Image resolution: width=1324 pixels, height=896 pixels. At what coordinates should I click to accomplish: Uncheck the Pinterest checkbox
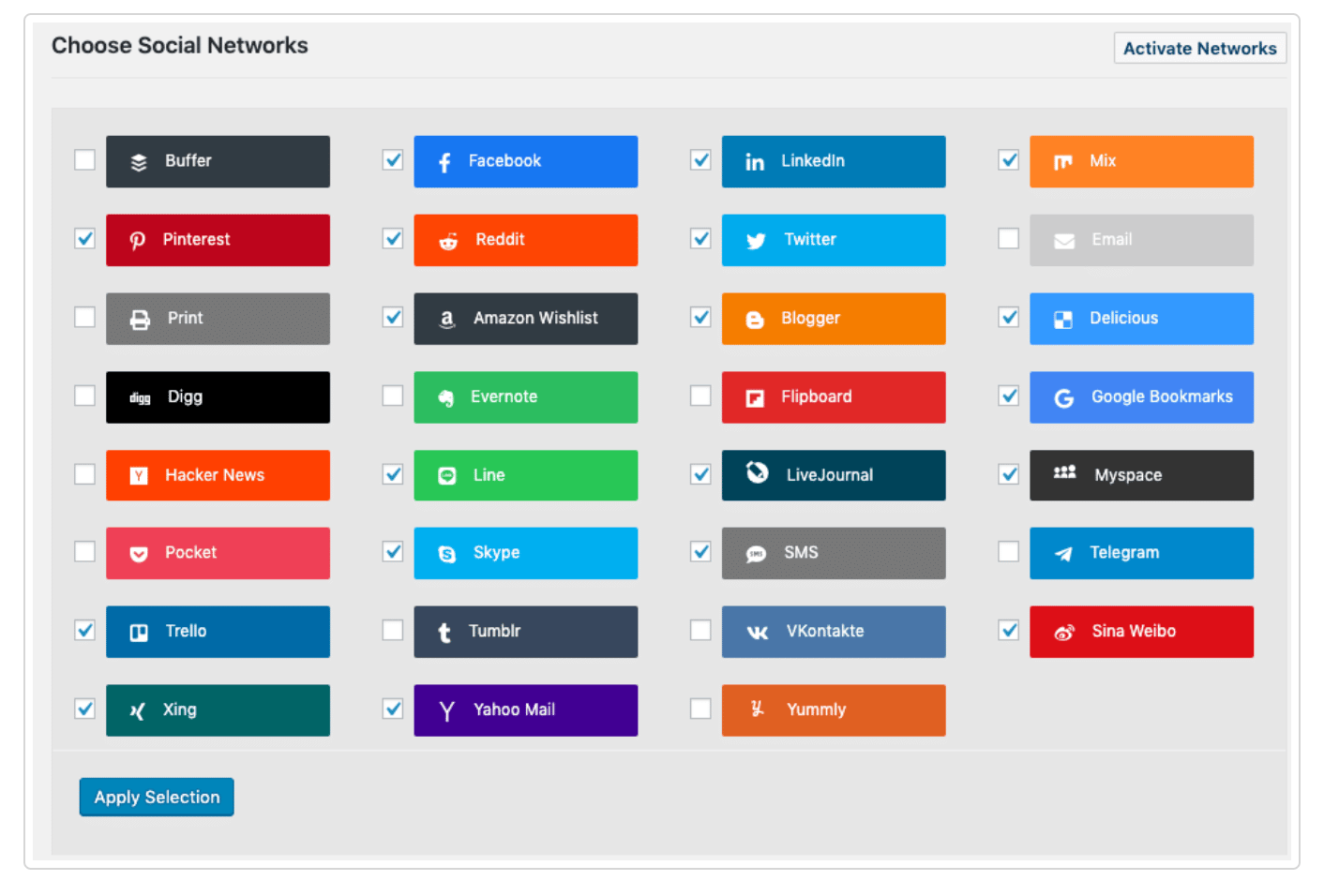click(85, 239)
